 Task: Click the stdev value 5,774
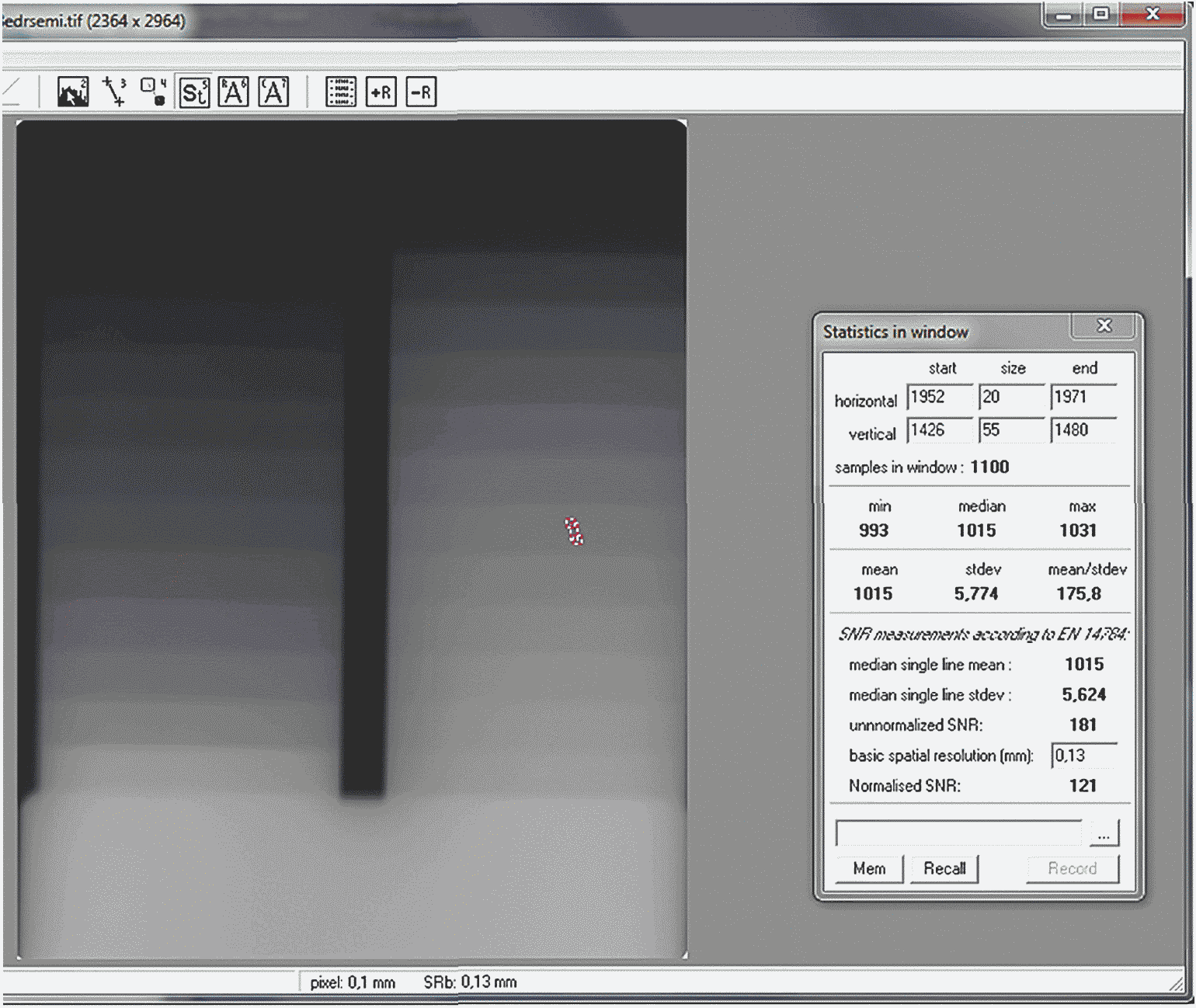click(x=976, y=594)
